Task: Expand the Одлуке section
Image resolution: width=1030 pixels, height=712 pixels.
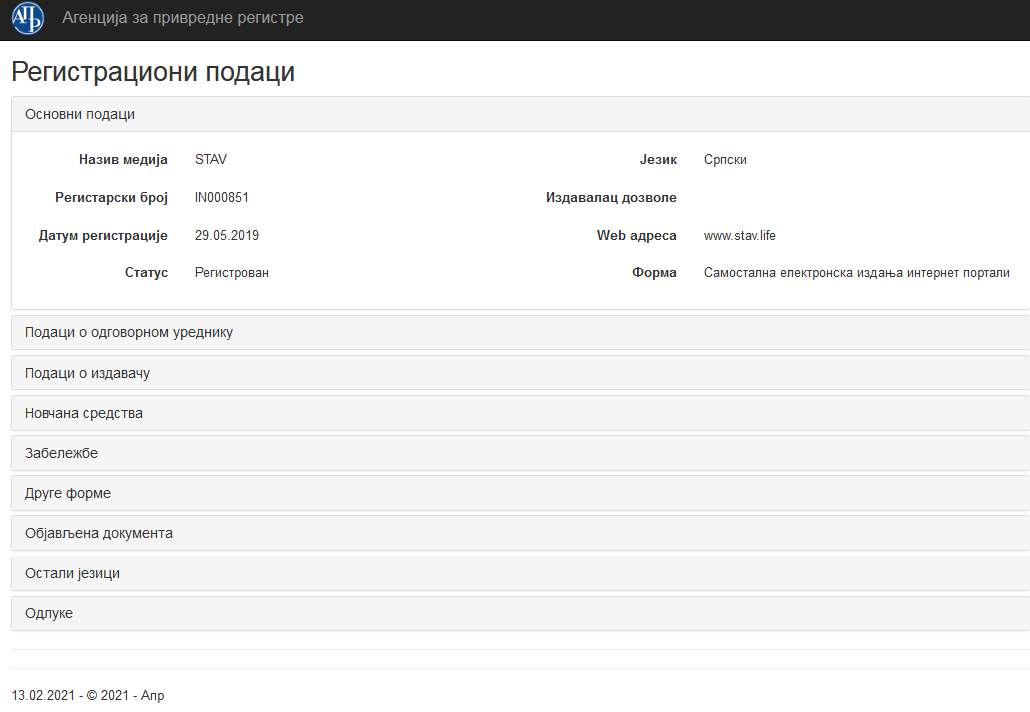Action: pyautogui.click(x=49, y=613)
